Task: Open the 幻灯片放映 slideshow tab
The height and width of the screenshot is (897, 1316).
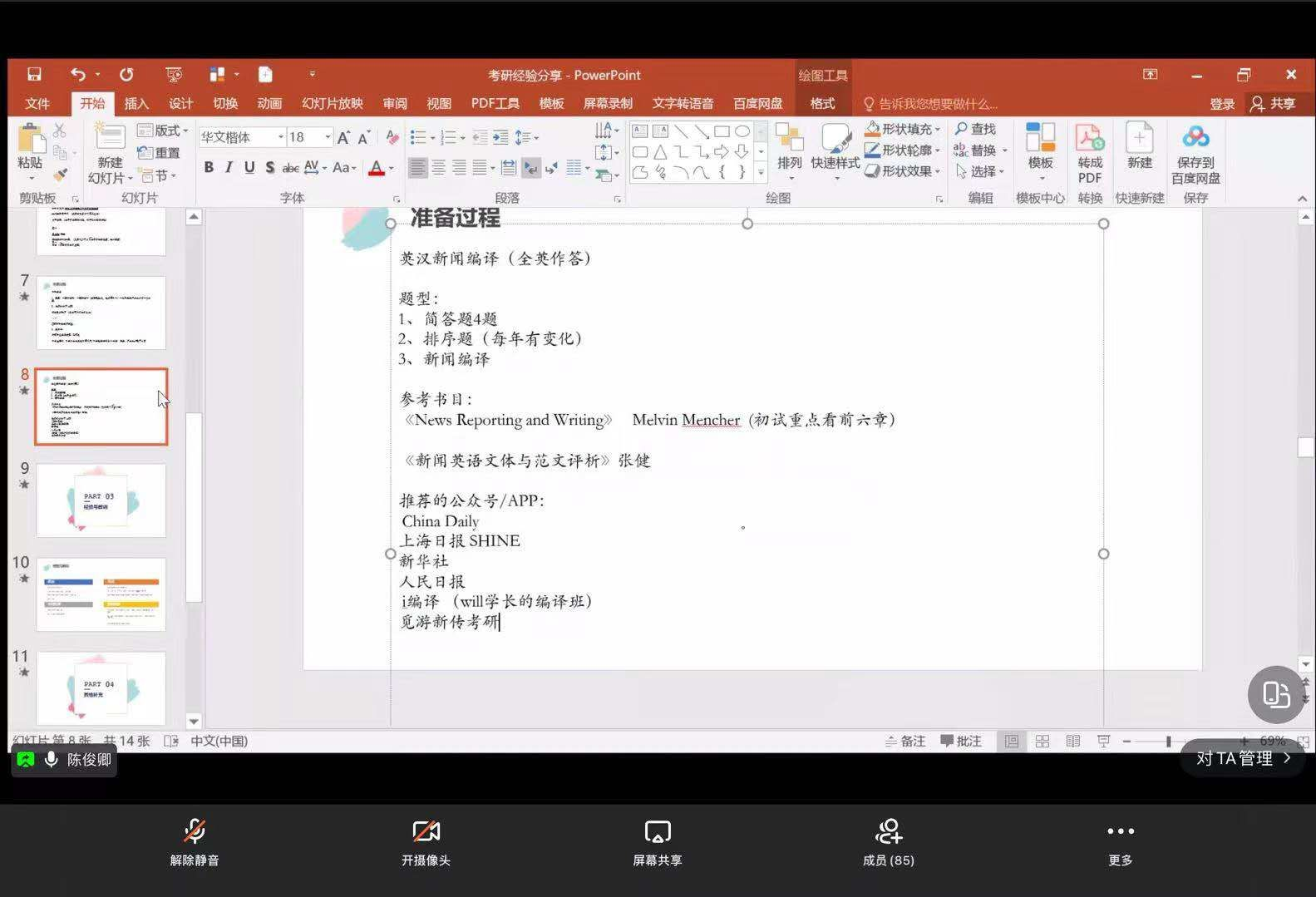Action: [x=332, y=104]
